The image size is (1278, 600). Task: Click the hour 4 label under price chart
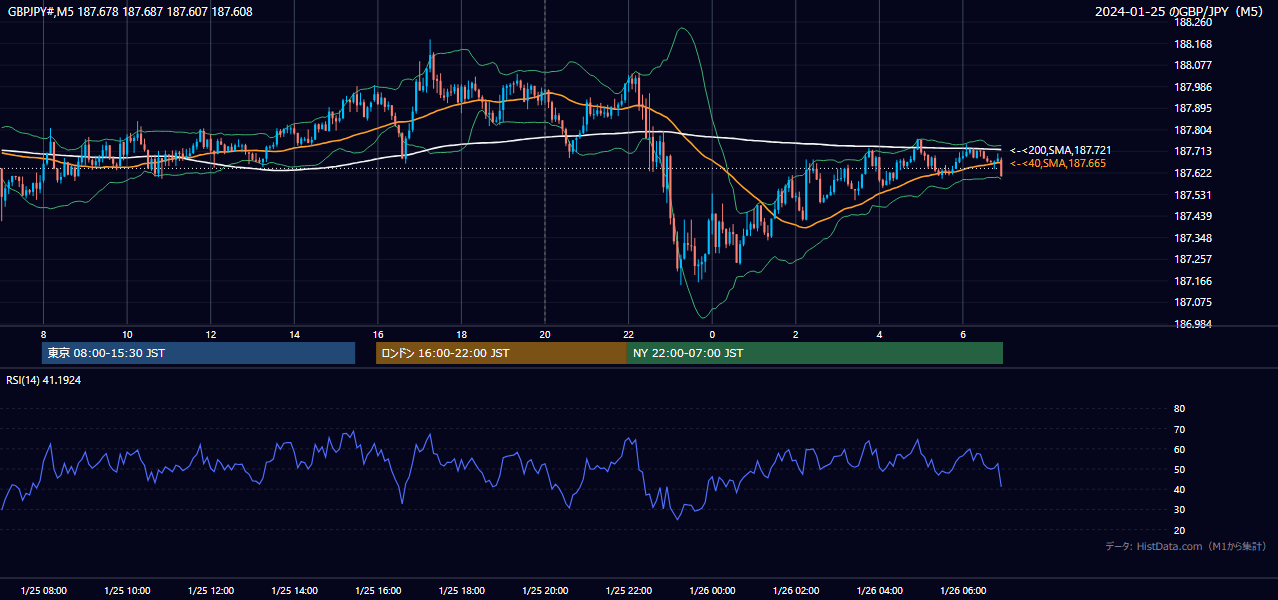coord(879,334)
